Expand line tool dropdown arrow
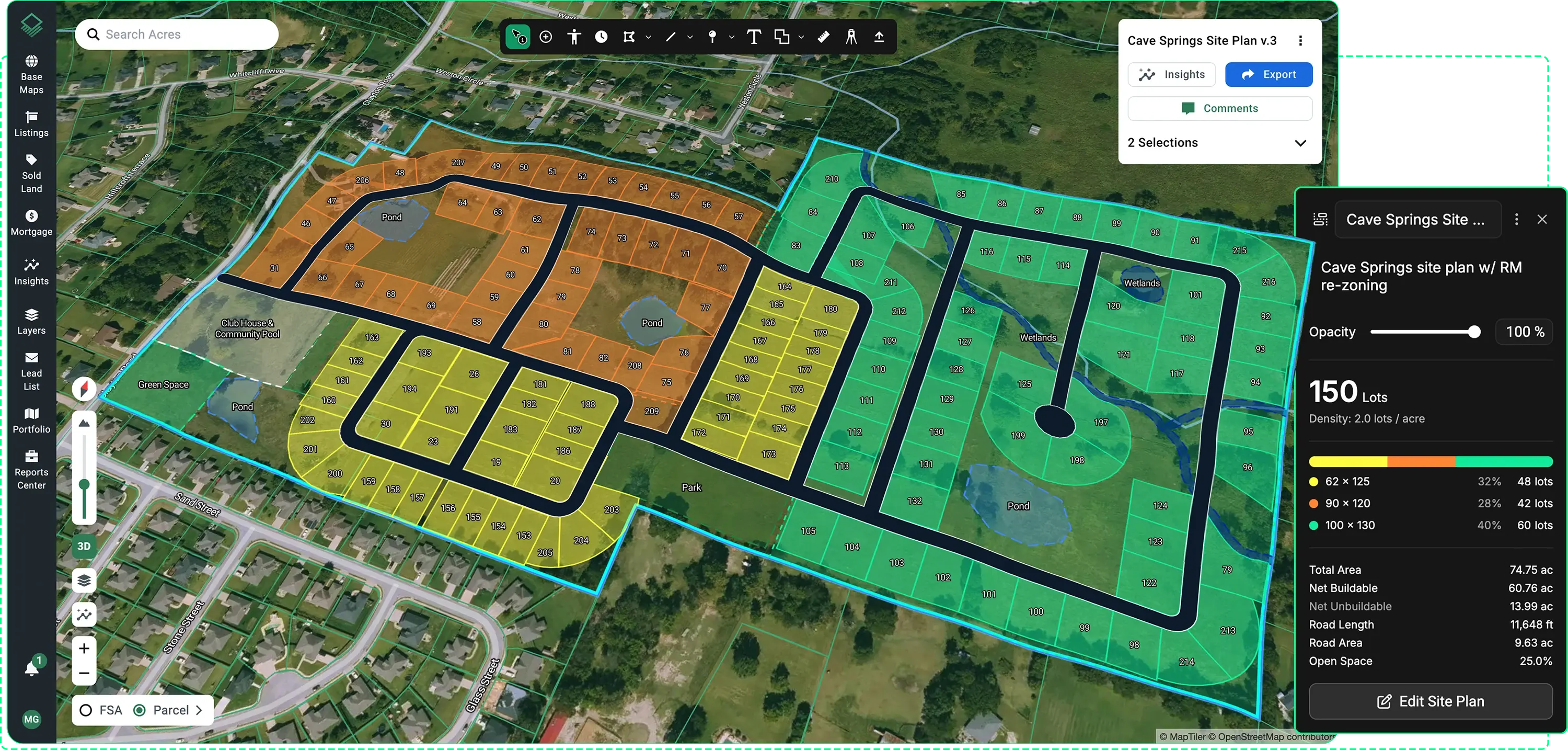 (x=689, y=37)
